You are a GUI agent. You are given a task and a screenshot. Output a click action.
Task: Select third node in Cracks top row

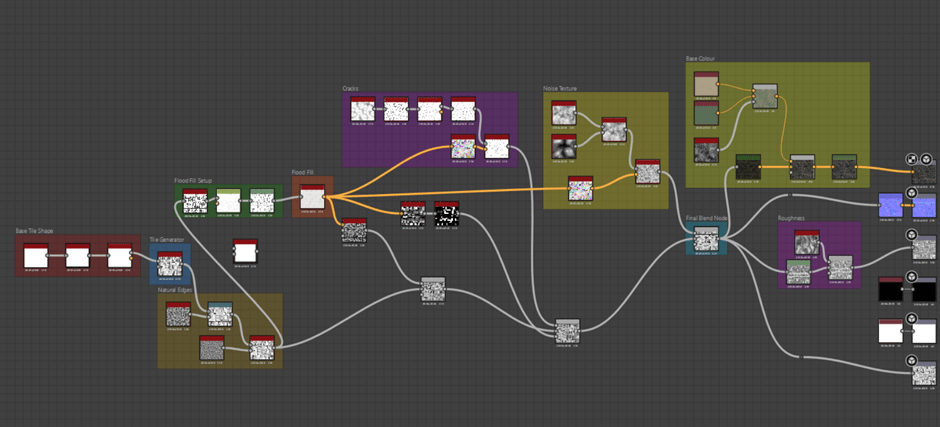(x=430, y=109)
